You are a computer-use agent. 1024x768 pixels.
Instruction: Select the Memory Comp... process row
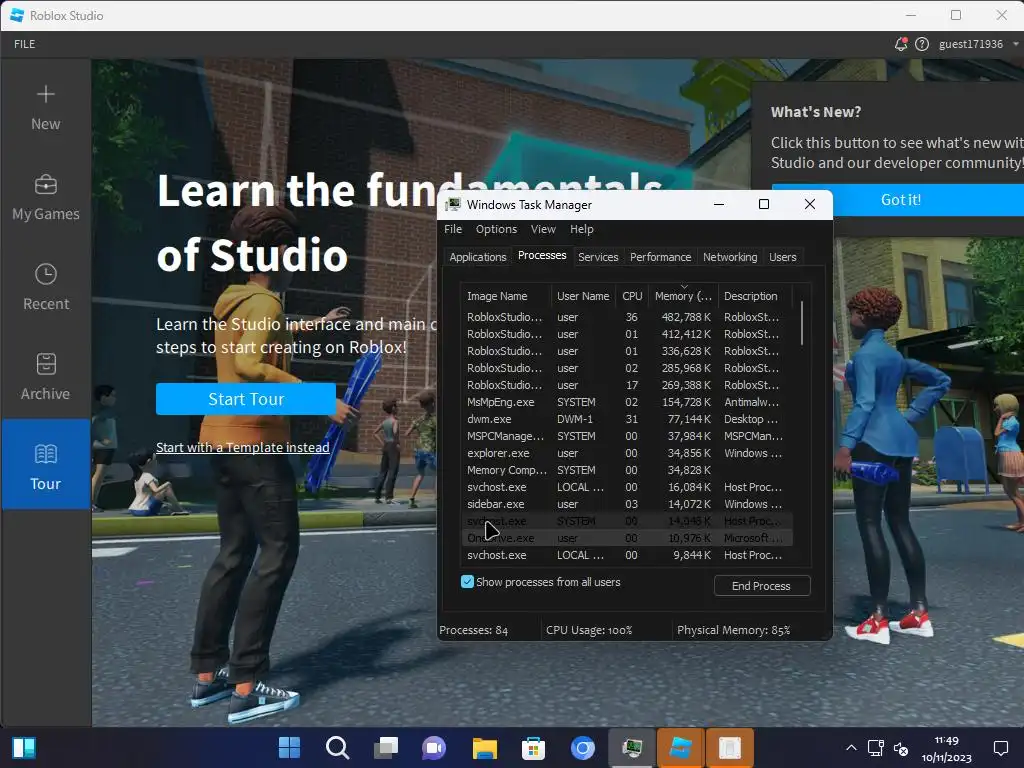(627, 470)
